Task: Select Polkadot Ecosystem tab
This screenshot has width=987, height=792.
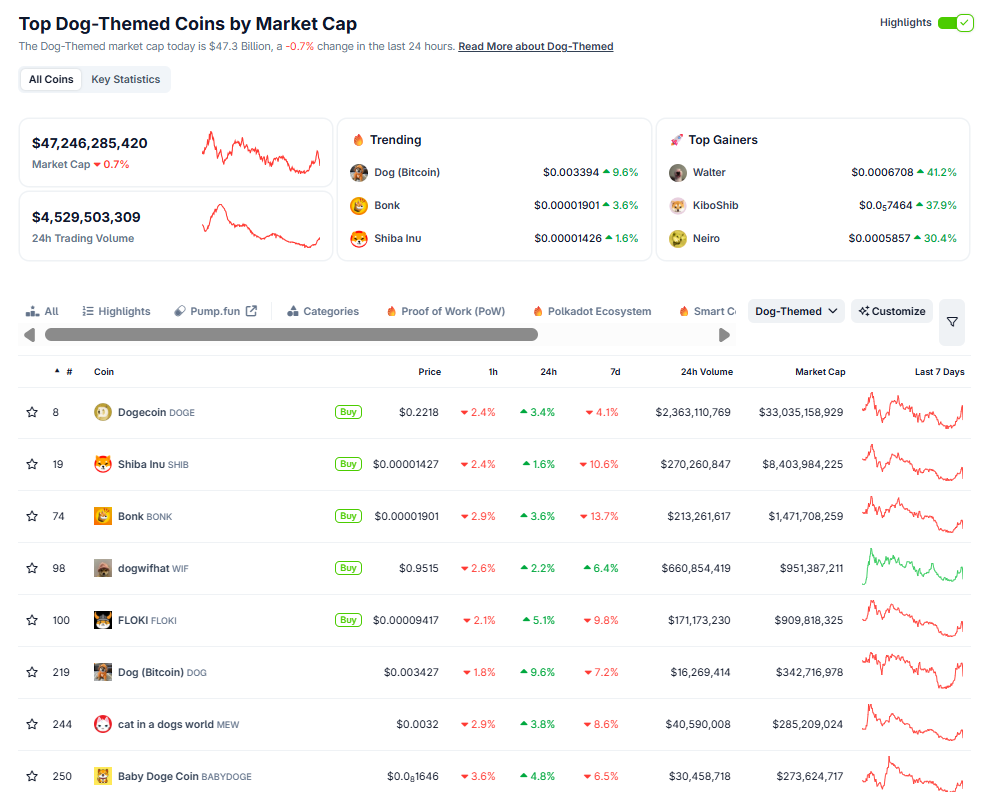Action: [x=592, y=311]
